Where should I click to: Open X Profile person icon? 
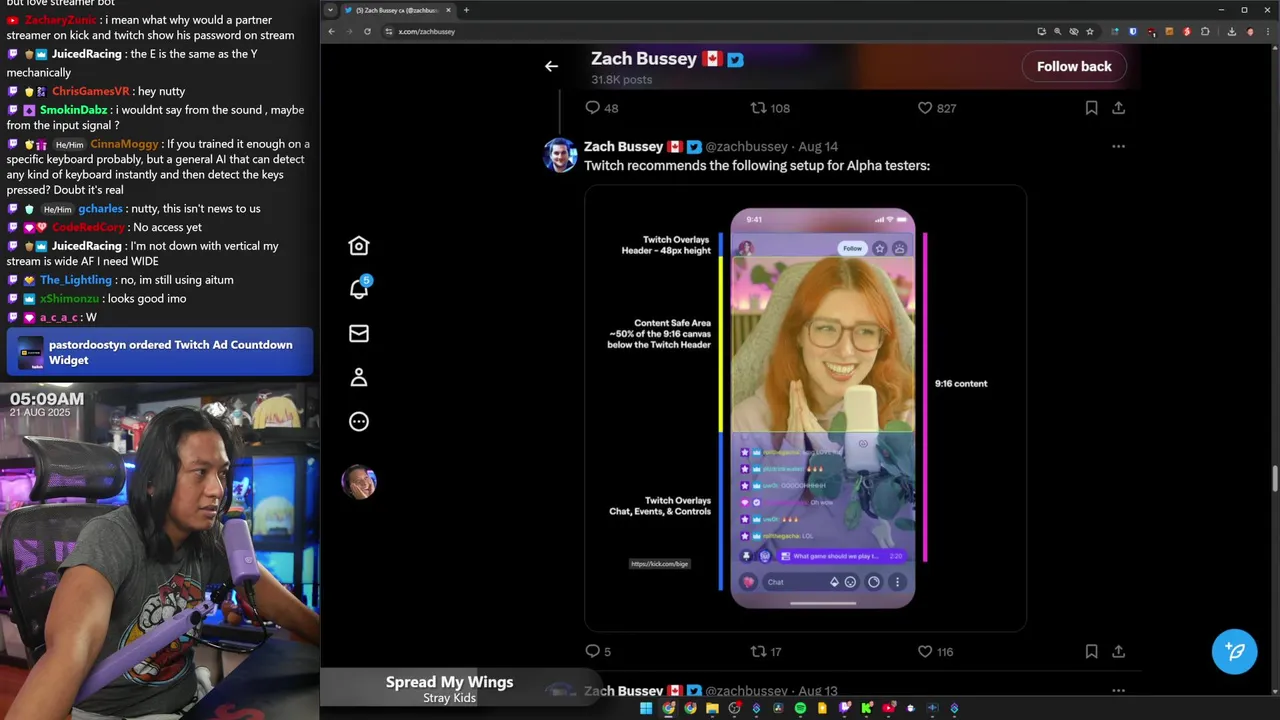359,378
